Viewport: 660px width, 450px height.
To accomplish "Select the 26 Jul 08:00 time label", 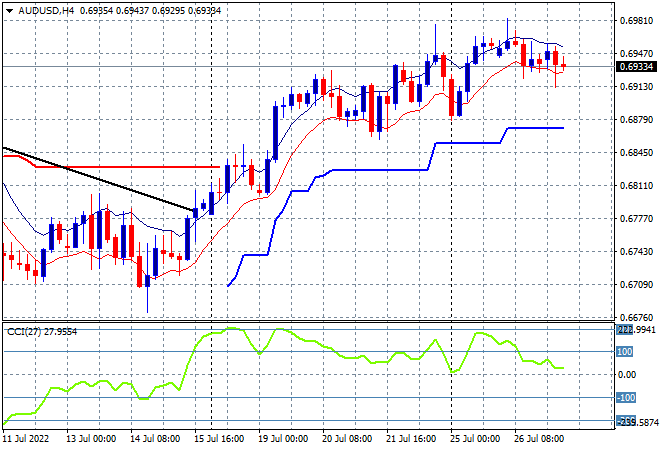I will pyautogui.click(x=539, y=439).
